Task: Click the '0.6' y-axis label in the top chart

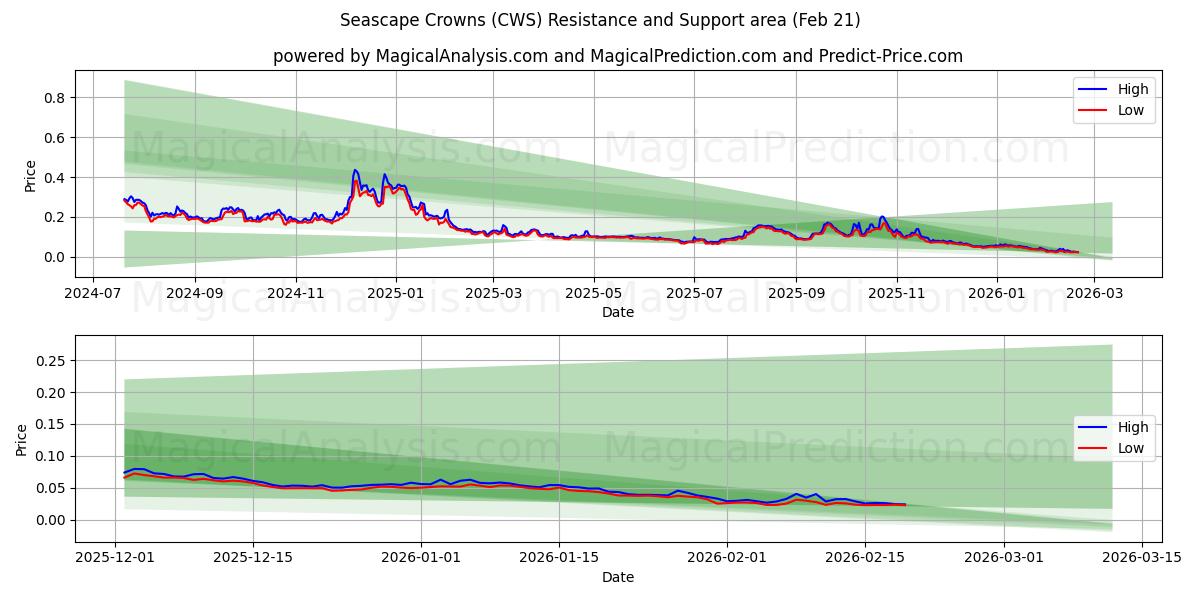Action: coord(54,138)
